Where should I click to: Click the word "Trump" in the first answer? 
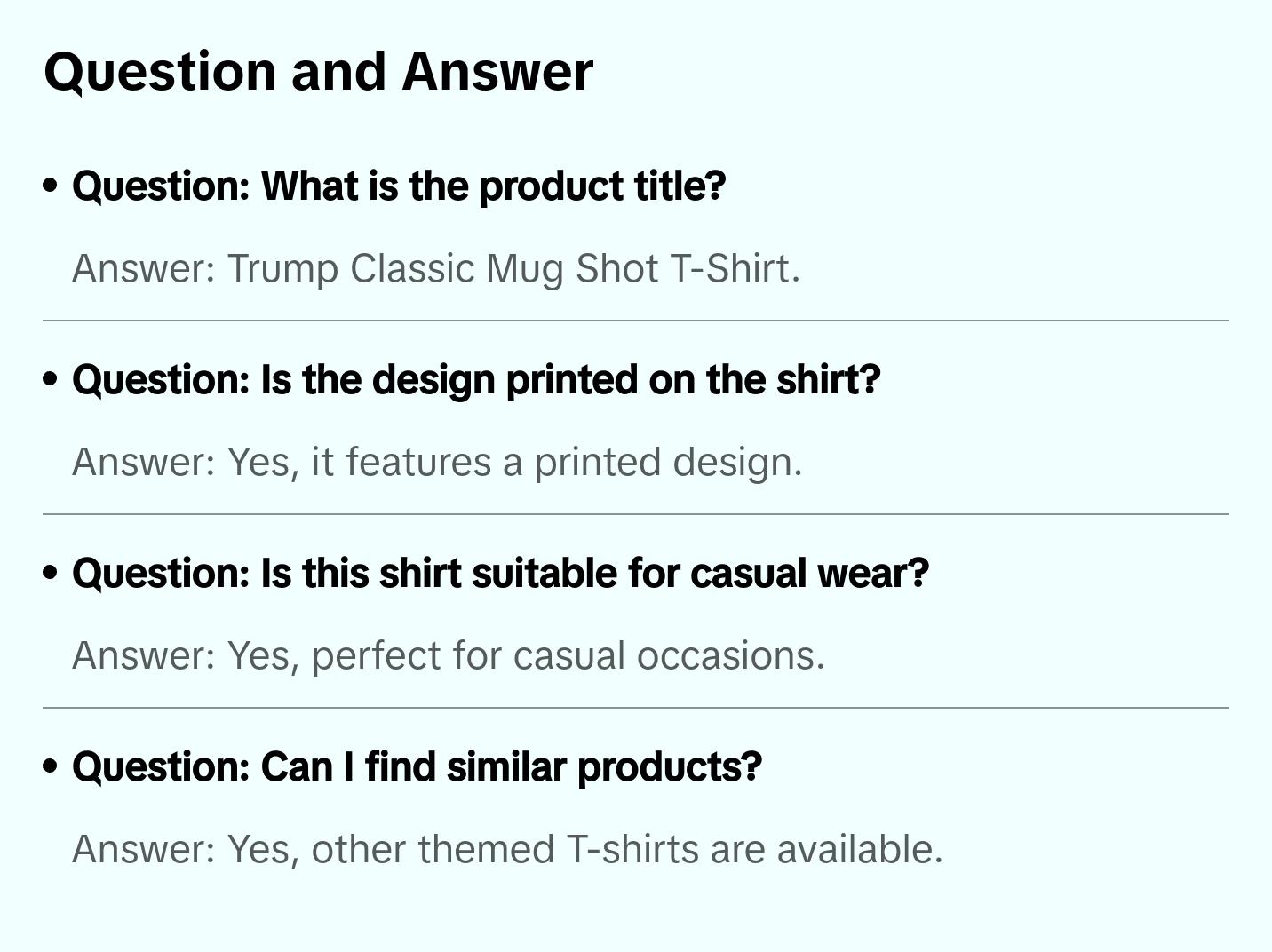282,268
